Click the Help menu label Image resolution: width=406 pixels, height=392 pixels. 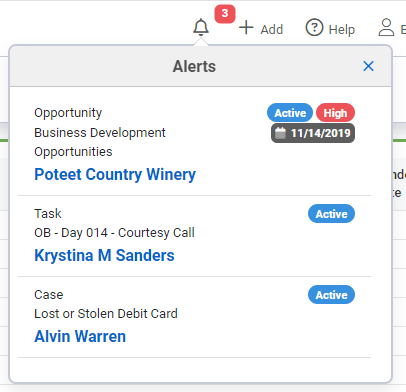342,29
